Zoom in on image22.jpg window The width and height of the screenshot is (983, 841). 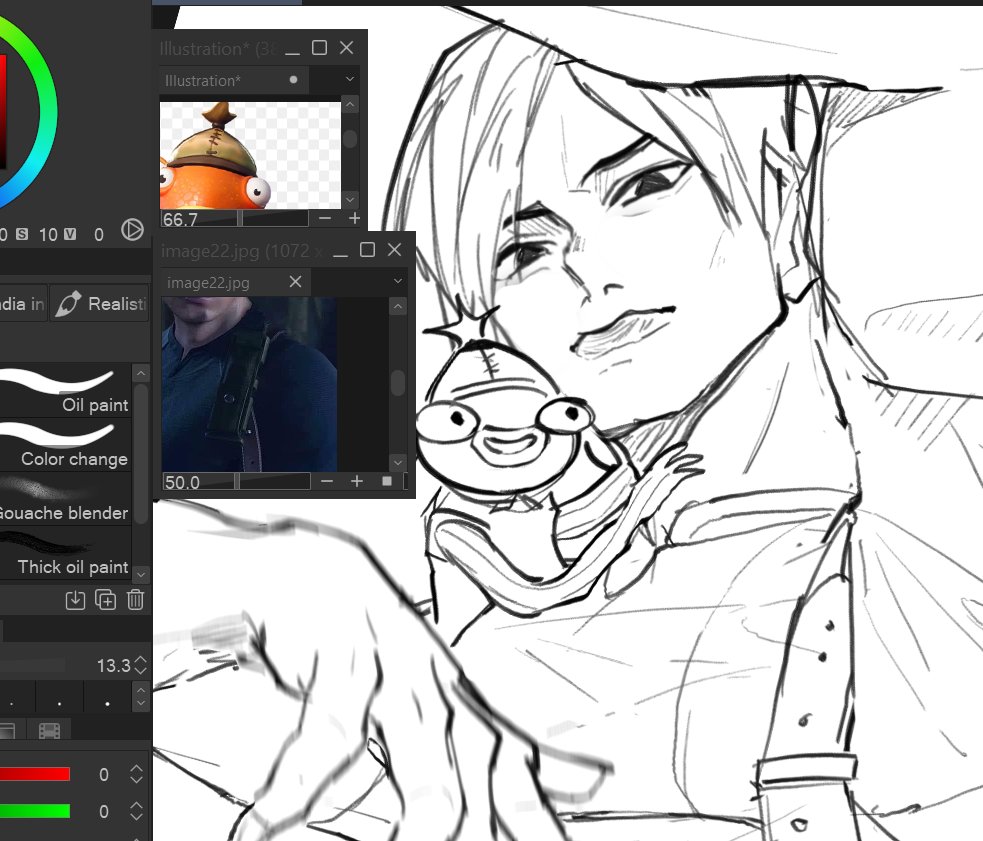tap(357, 481)
